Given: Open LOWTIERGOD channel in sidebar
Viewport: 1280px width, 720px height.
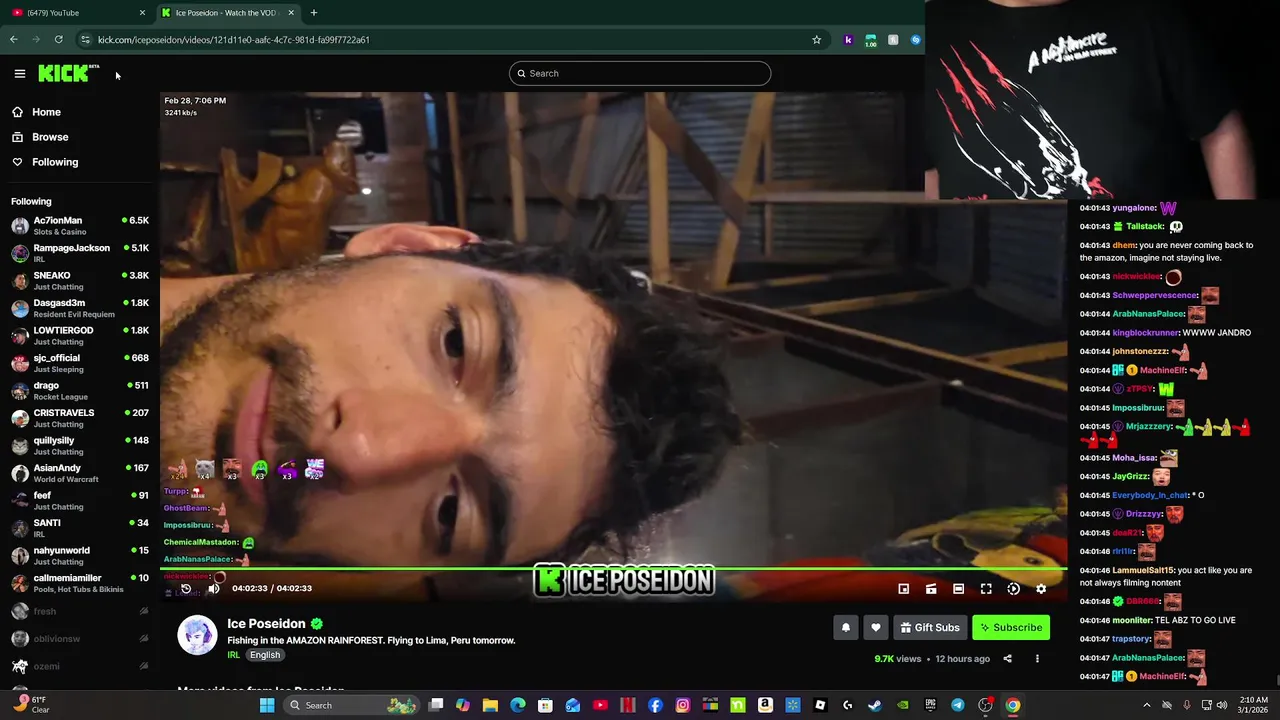Looking at the screenshot, I should point(80,336).
